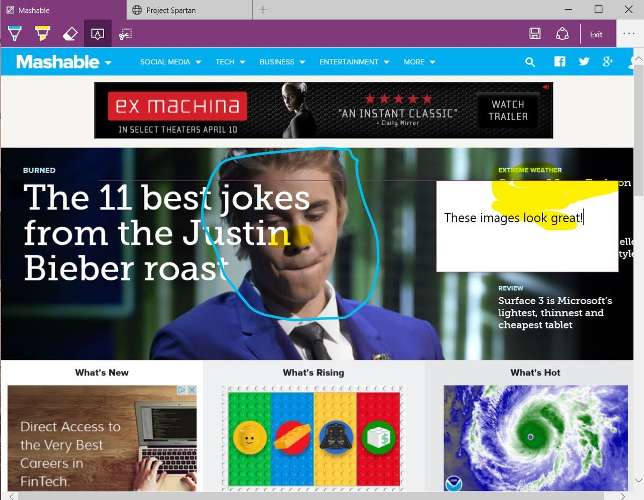Expand the Mashable logo dropdown arrow
The width and height of the screenshot is (644, 500).
(x=108, y=63)
